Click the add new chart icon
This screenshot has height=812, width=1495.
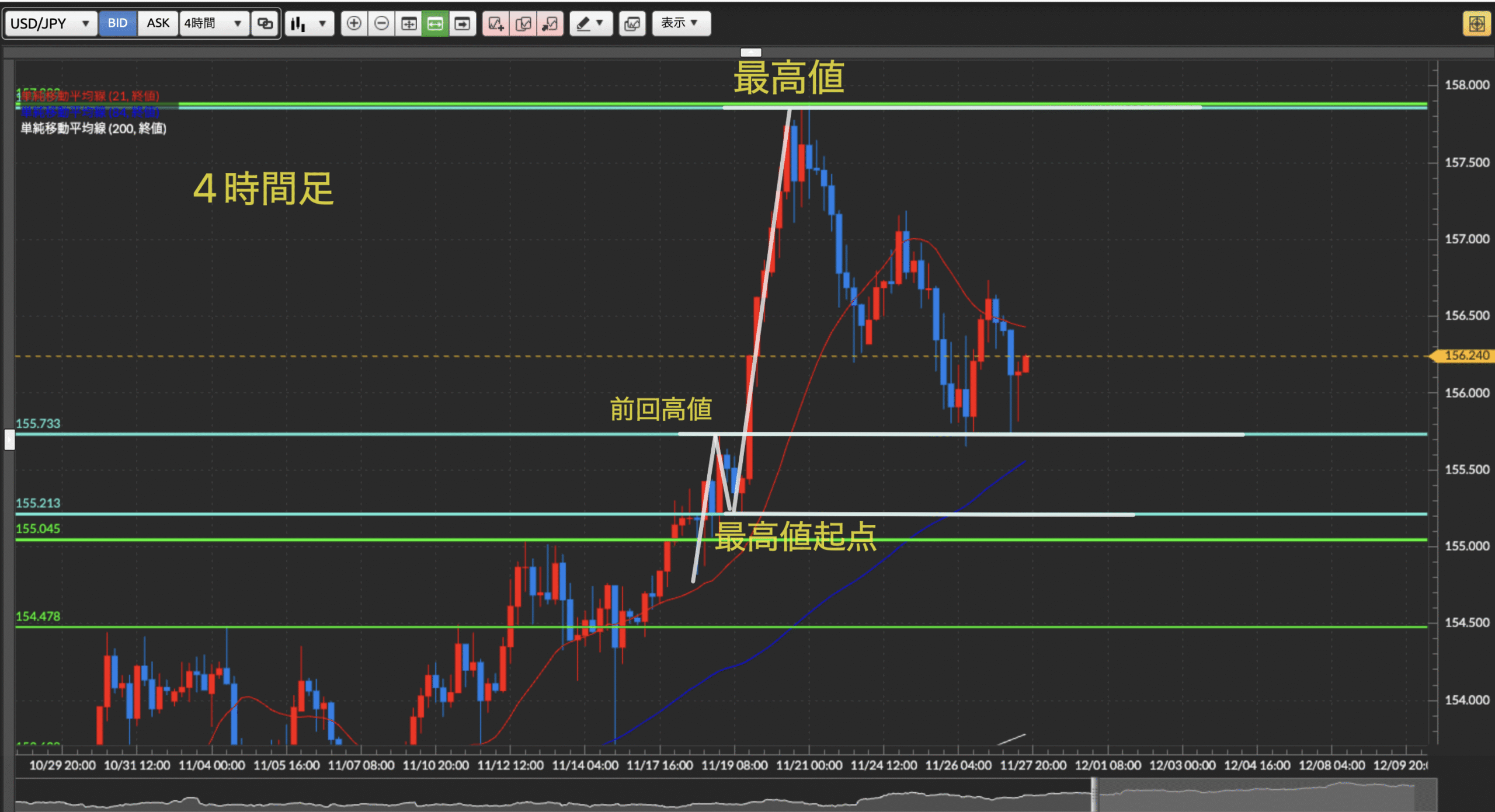[496, 23]
